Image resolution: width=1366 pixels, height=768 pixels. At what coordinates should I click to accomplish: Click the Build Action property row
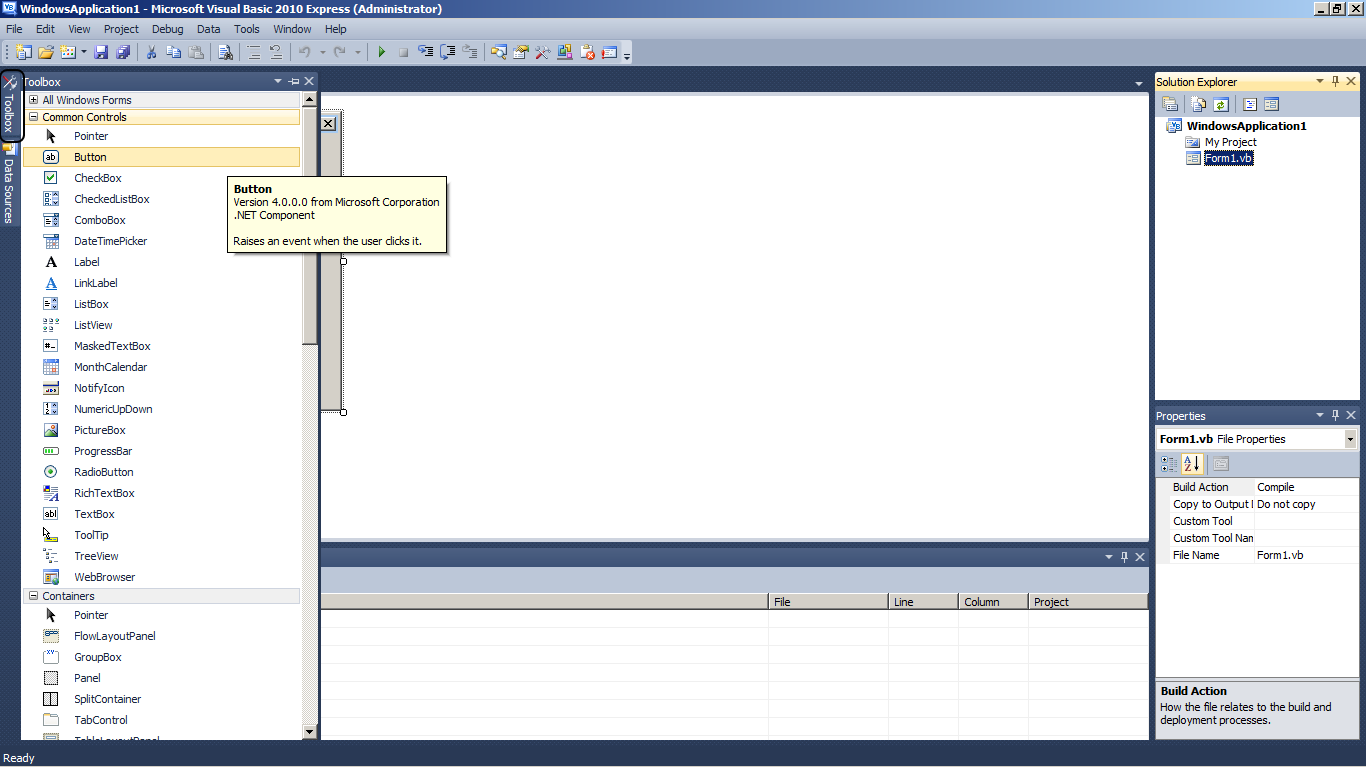coord(1257,487)
